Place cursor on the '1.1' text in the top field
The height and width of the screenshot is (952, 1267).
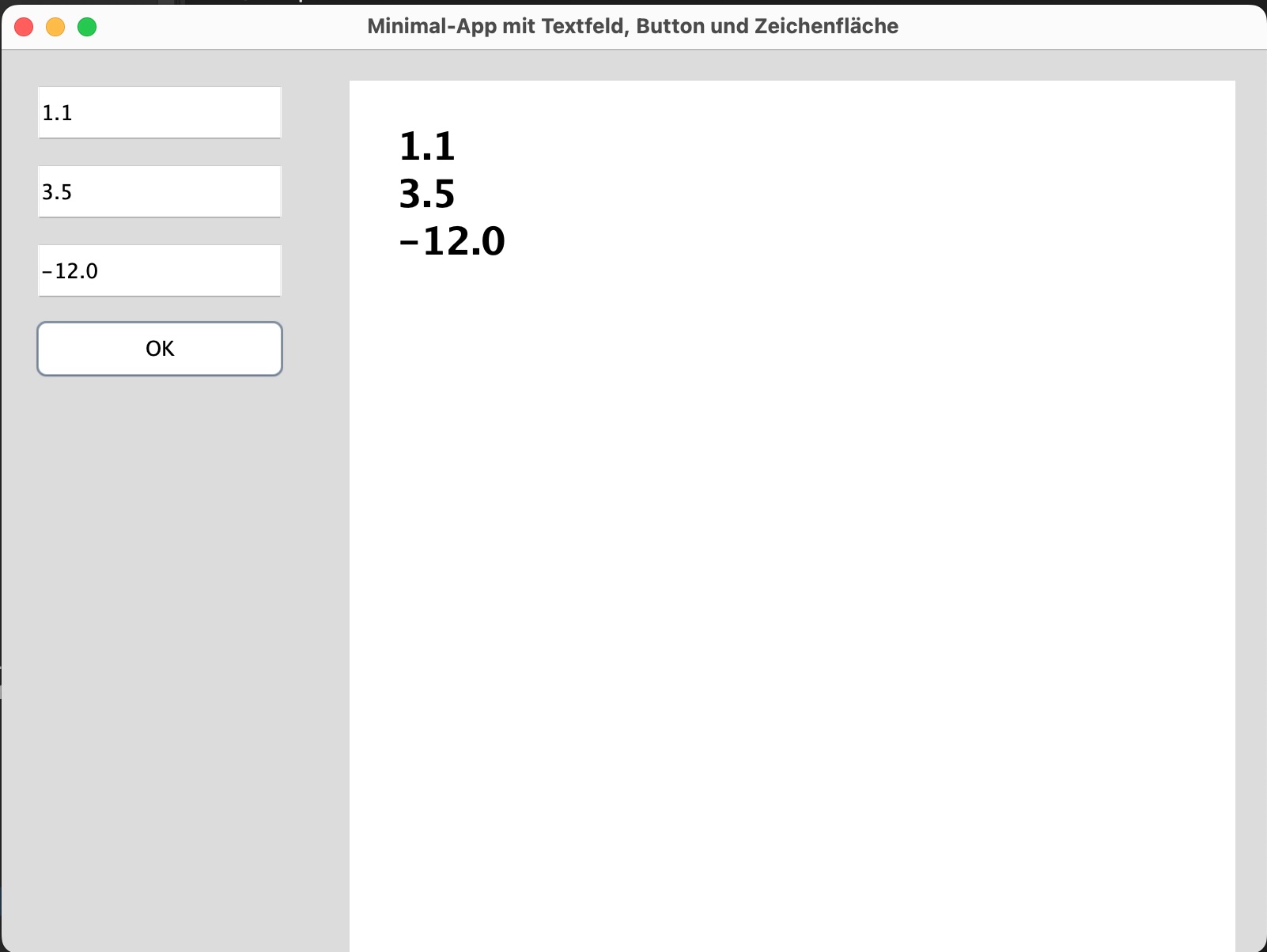coord(57,113)
